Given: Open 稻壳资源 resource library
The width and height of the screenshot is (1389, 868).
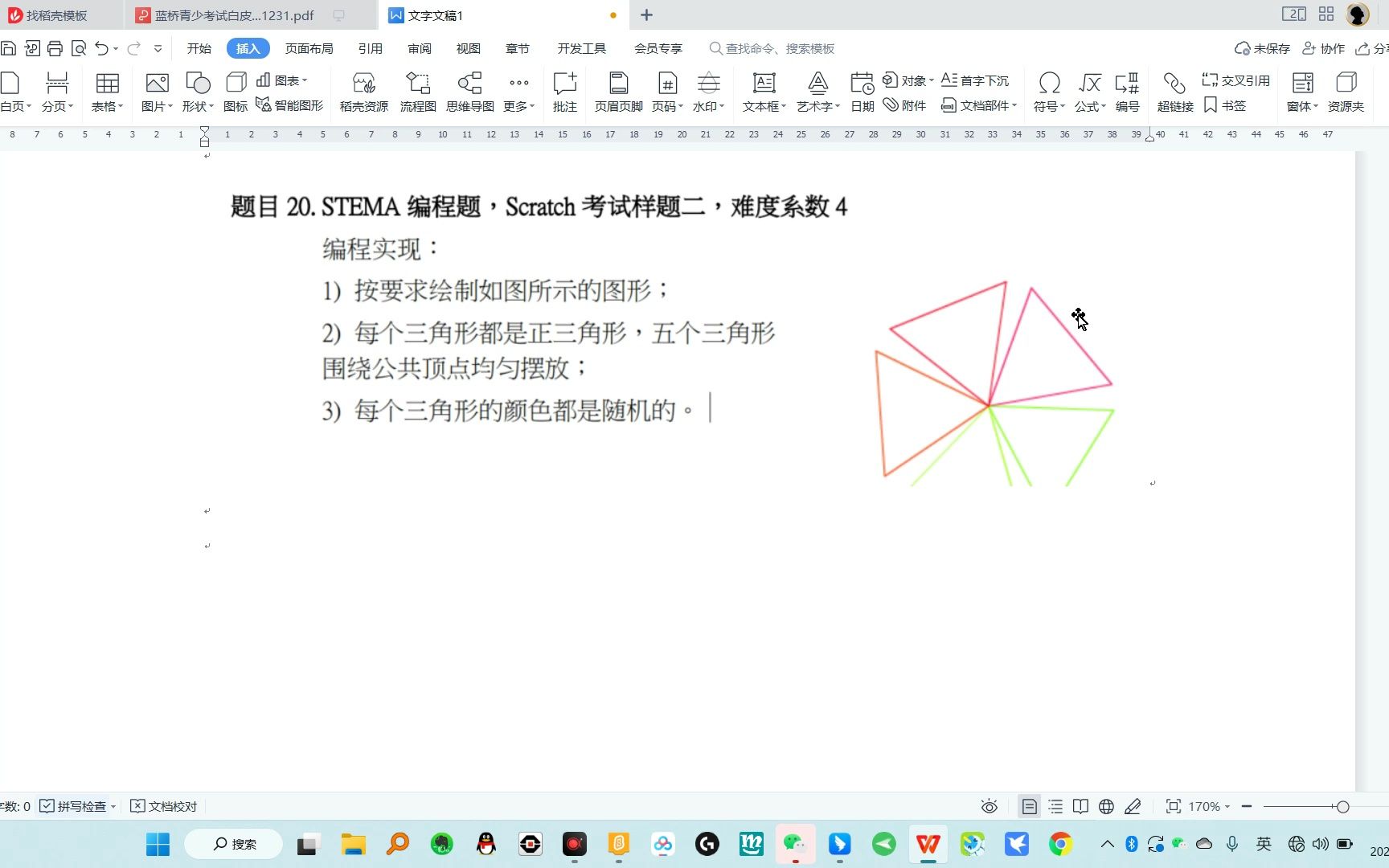Looking at the screenshot, I should [363, 91].
